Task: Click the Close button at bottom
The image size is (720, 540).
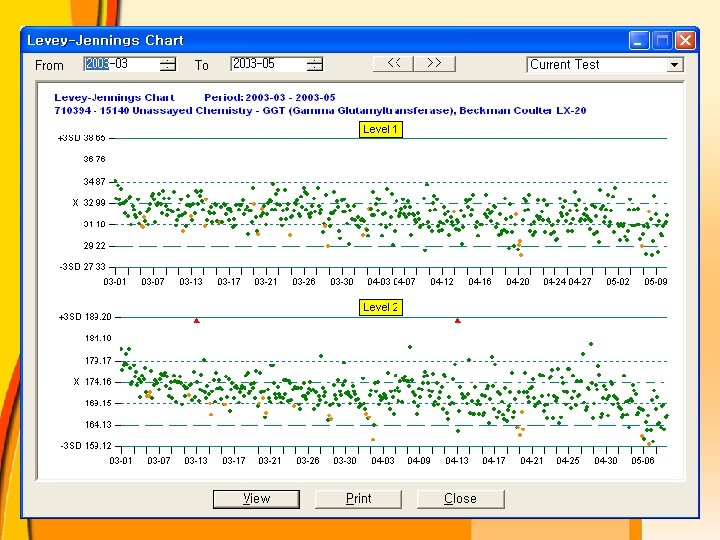Action: (x=460, y=499)
